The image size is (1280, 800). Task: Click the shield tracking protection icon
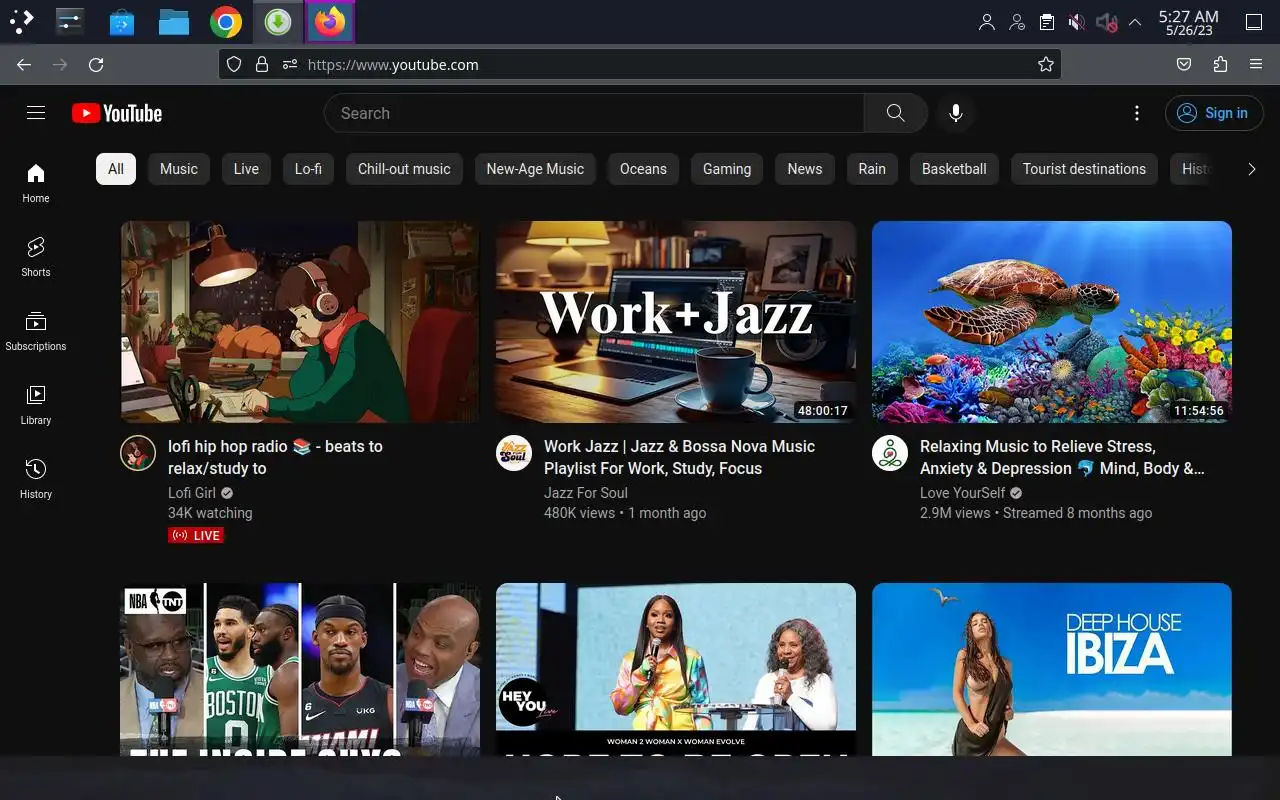pos(234,64)
